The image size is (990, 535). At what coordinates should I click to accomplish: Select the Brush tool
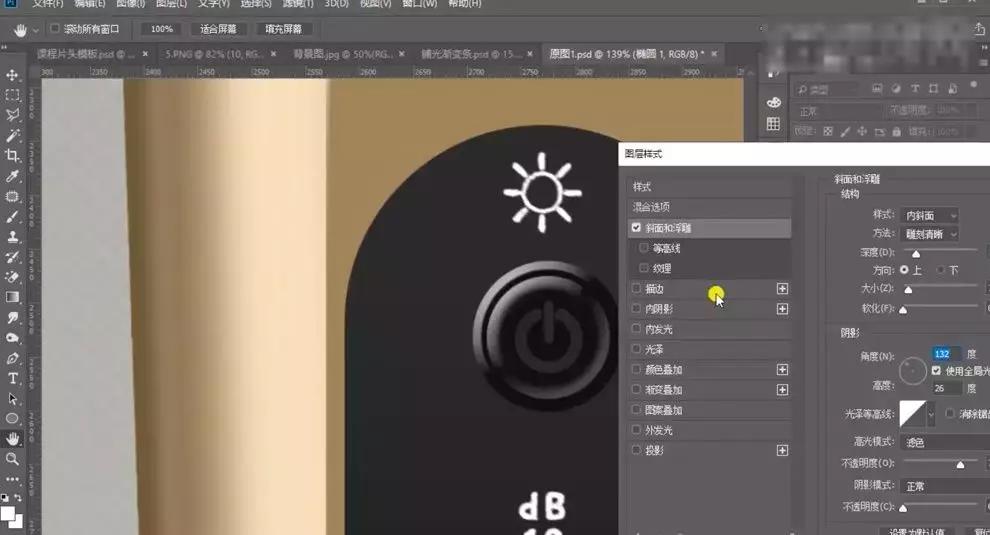pyautogui.click(x=12, y=217)
